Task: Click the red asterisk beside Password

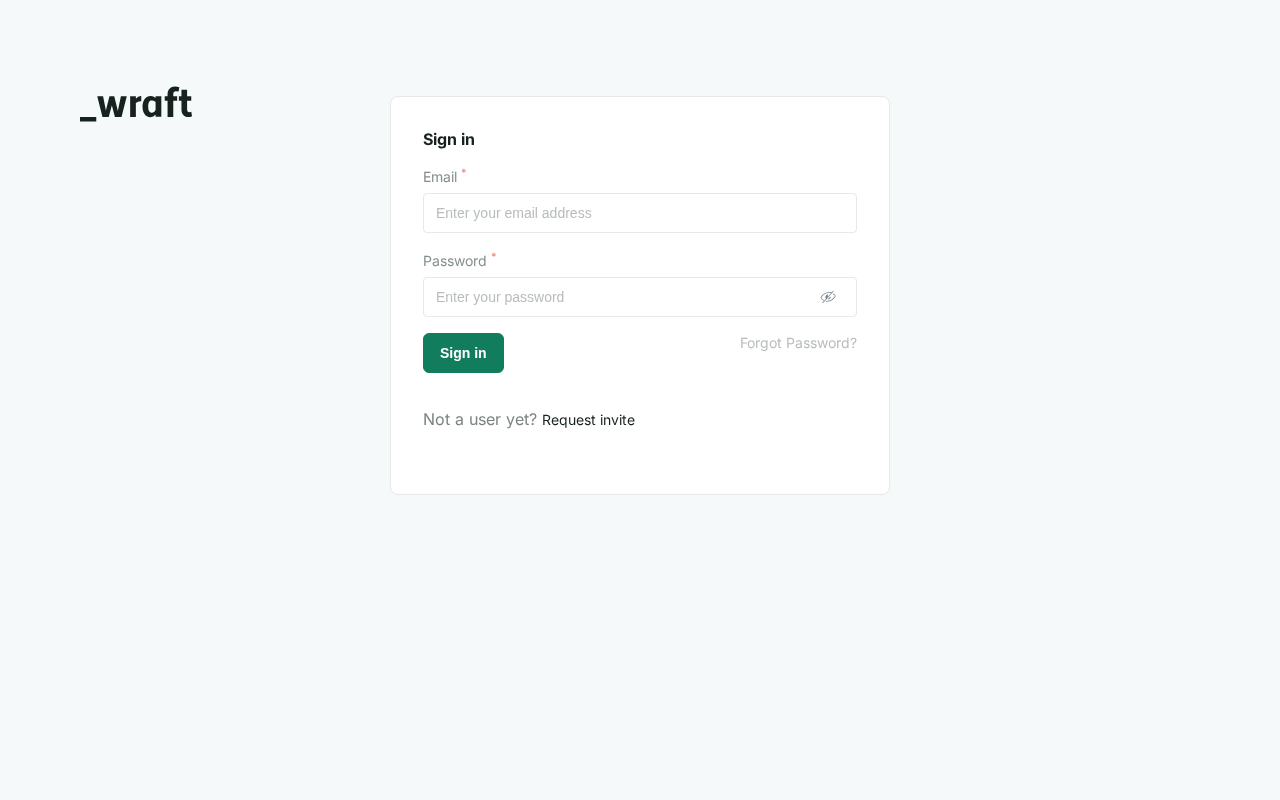Action: [494, 256]
